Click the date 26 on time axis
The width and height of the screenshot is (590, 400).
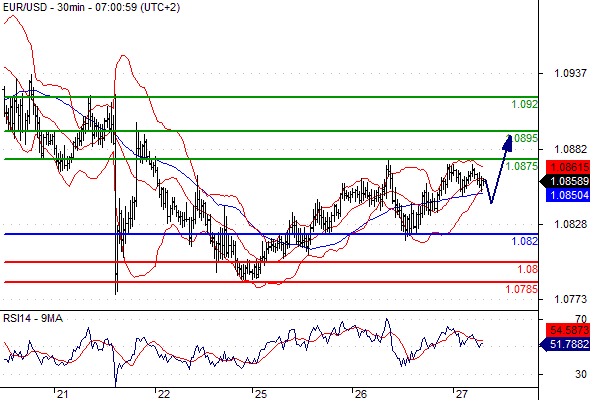360,394
